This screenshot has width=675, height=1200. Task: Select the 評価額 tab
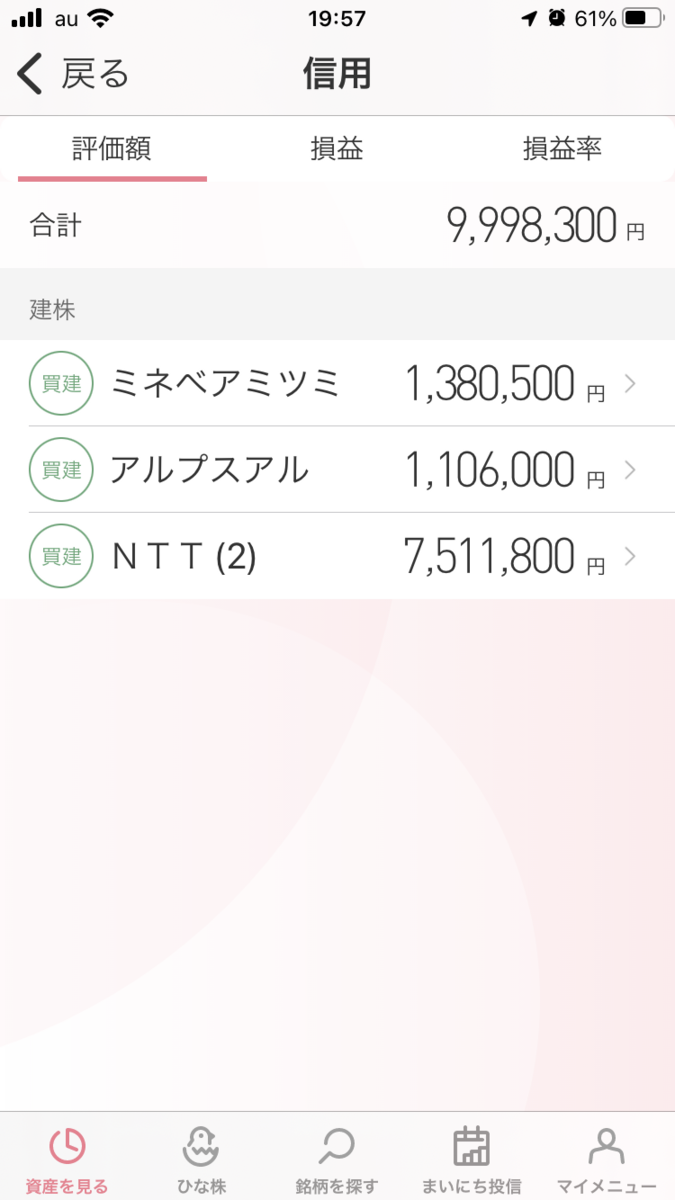click(112, 150)
